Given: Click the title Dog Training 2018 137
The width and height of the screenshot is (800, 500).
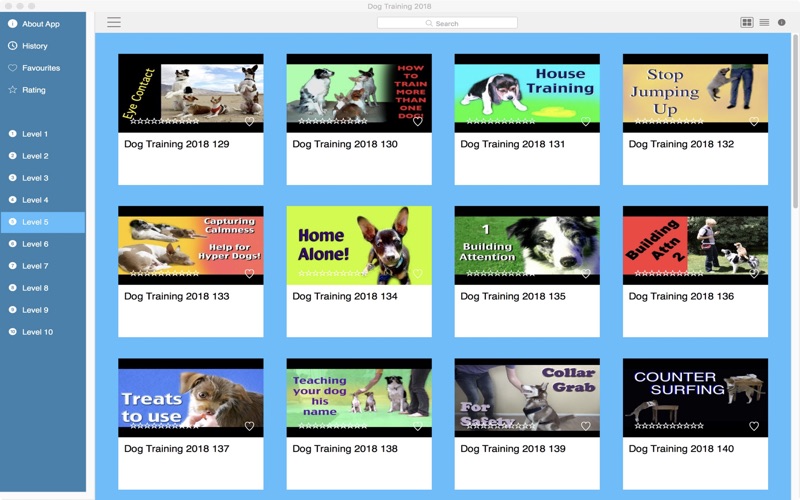Looking at the screenshot, I should click(177, 449).
